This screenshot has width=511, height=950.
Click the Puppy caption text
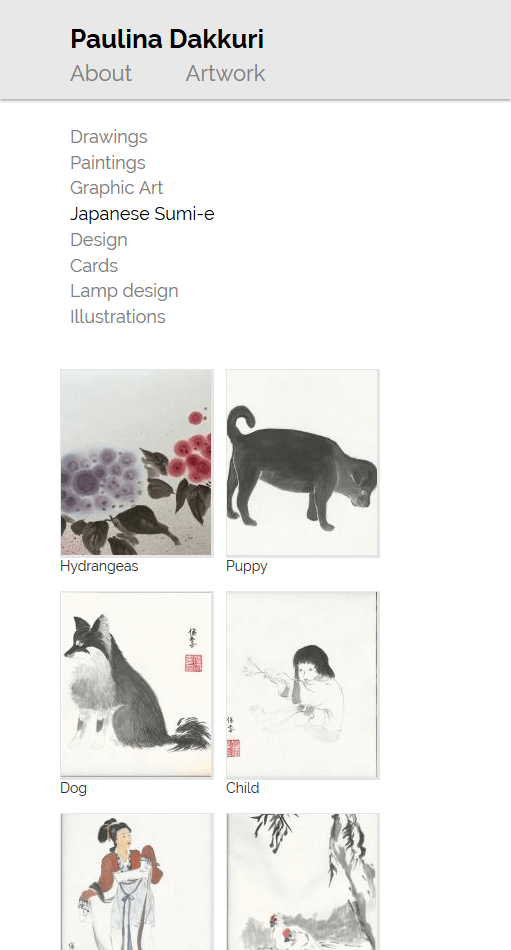coord(247,566)
